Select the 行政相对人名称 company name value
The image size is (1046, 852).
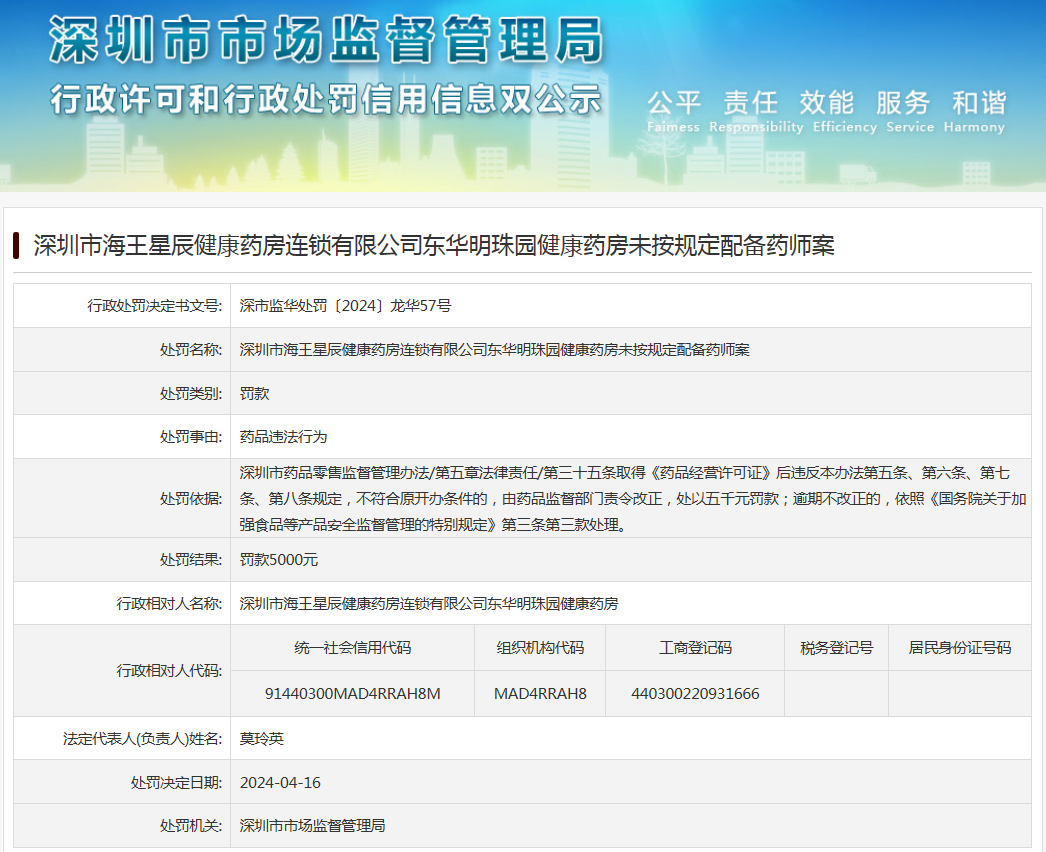click(429, 604)
